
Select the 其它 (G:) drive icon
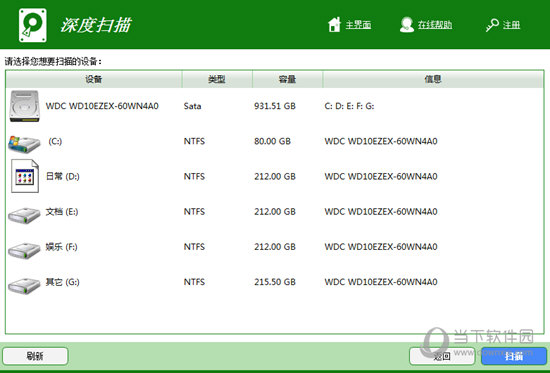[24, 286]
